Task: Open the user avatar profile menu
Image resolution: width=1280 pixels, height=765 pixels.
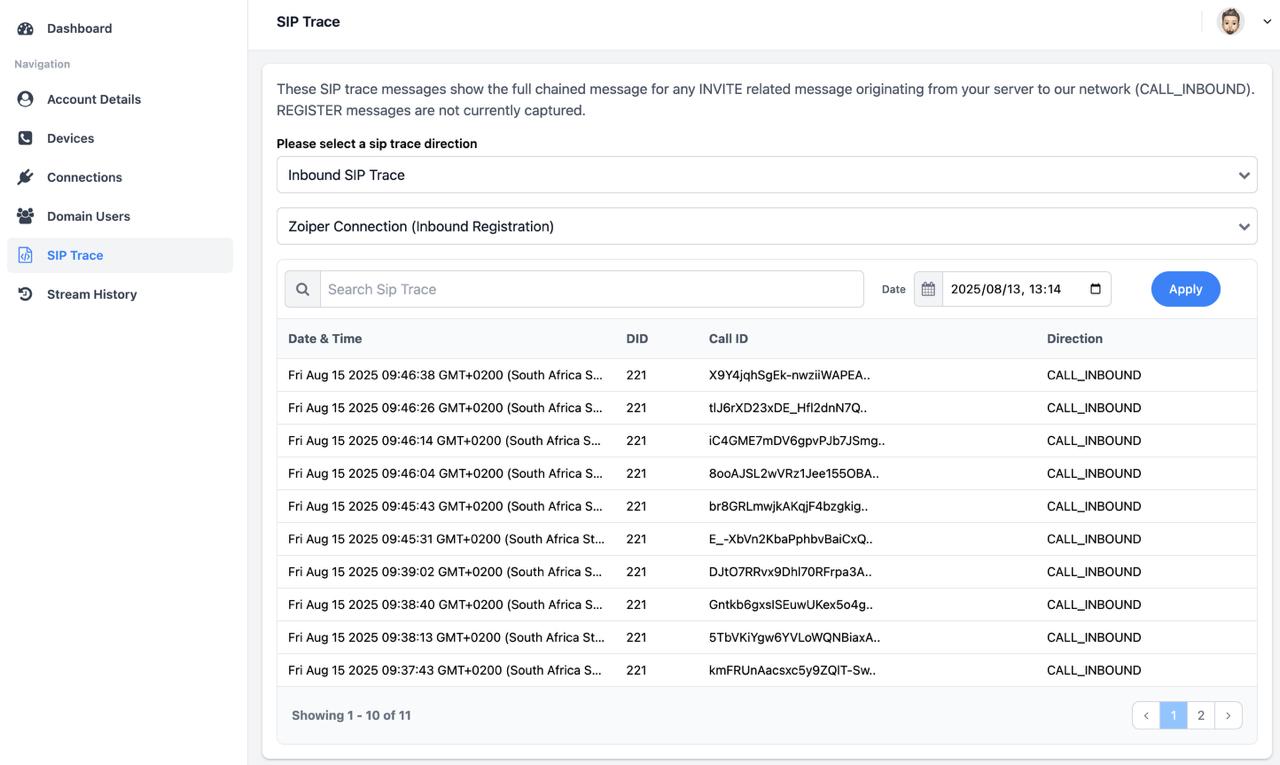Action: (x=1230, y=22)
